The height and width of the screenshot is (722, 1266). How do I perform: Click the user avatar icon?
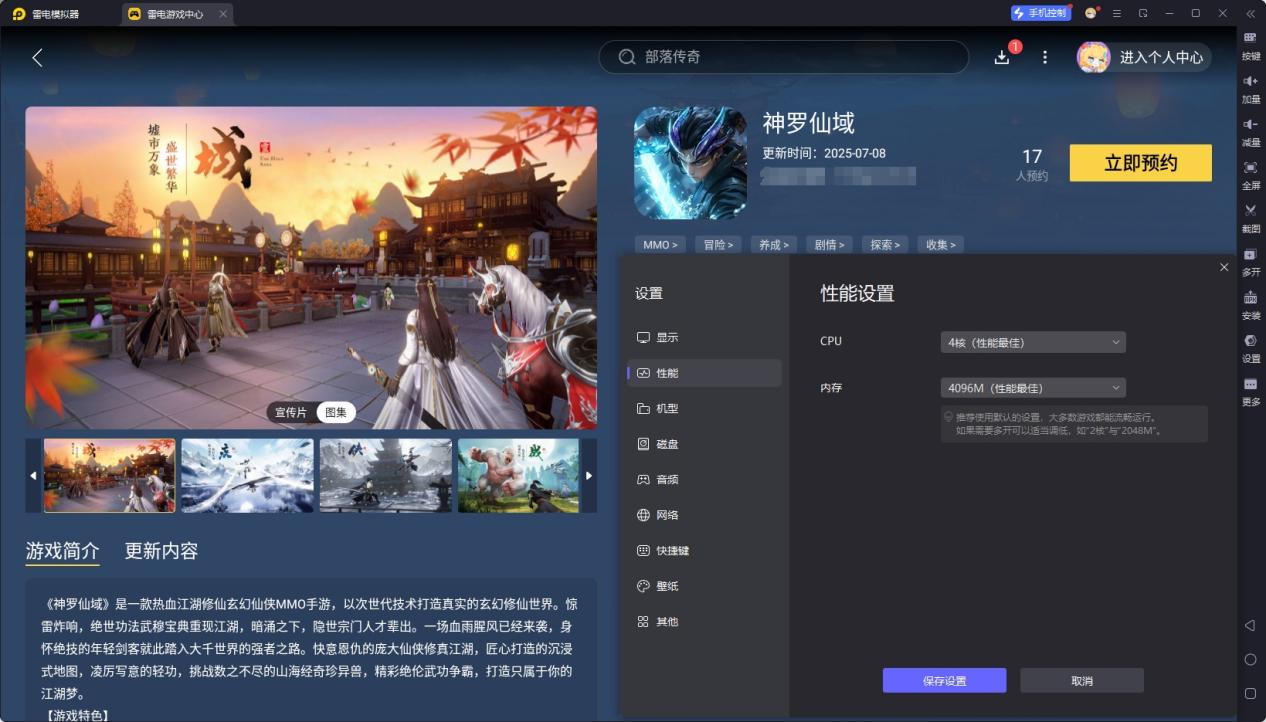click(1093, 57)
